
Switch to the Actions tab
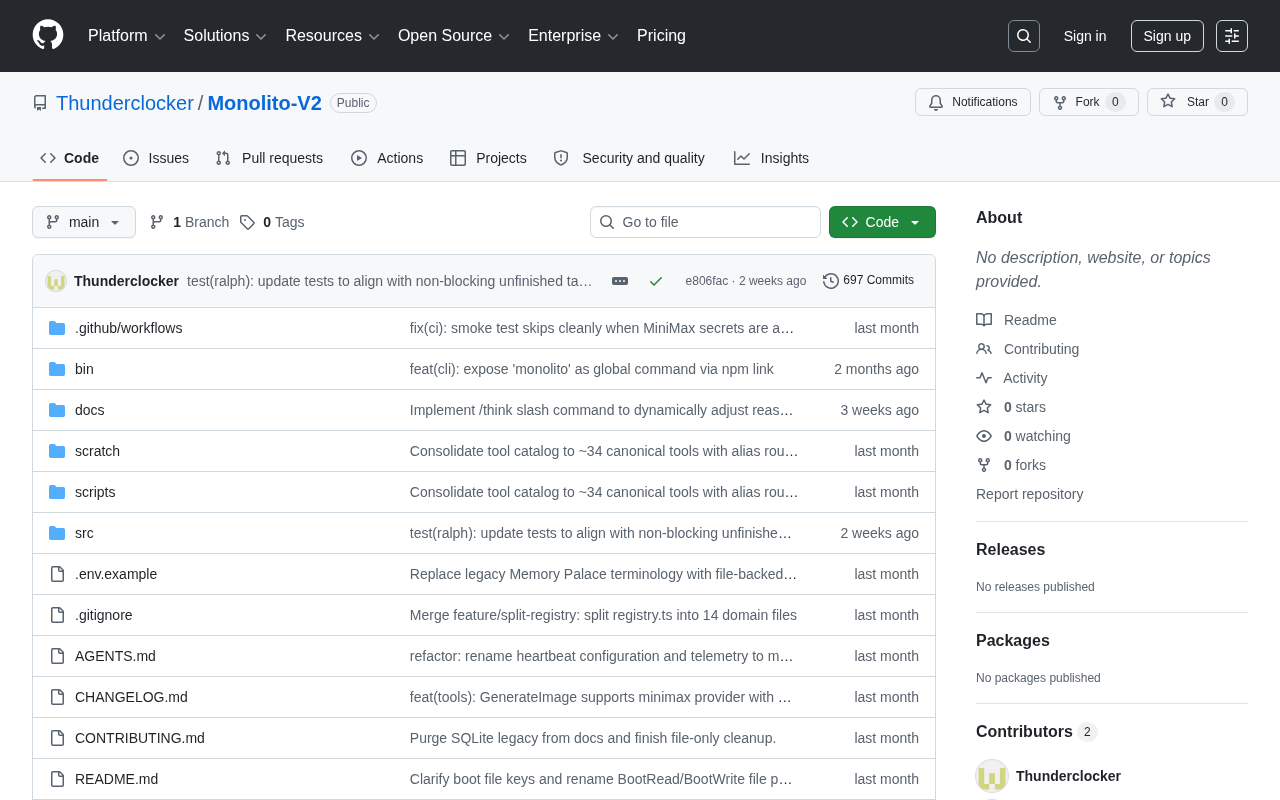(387, 158)
